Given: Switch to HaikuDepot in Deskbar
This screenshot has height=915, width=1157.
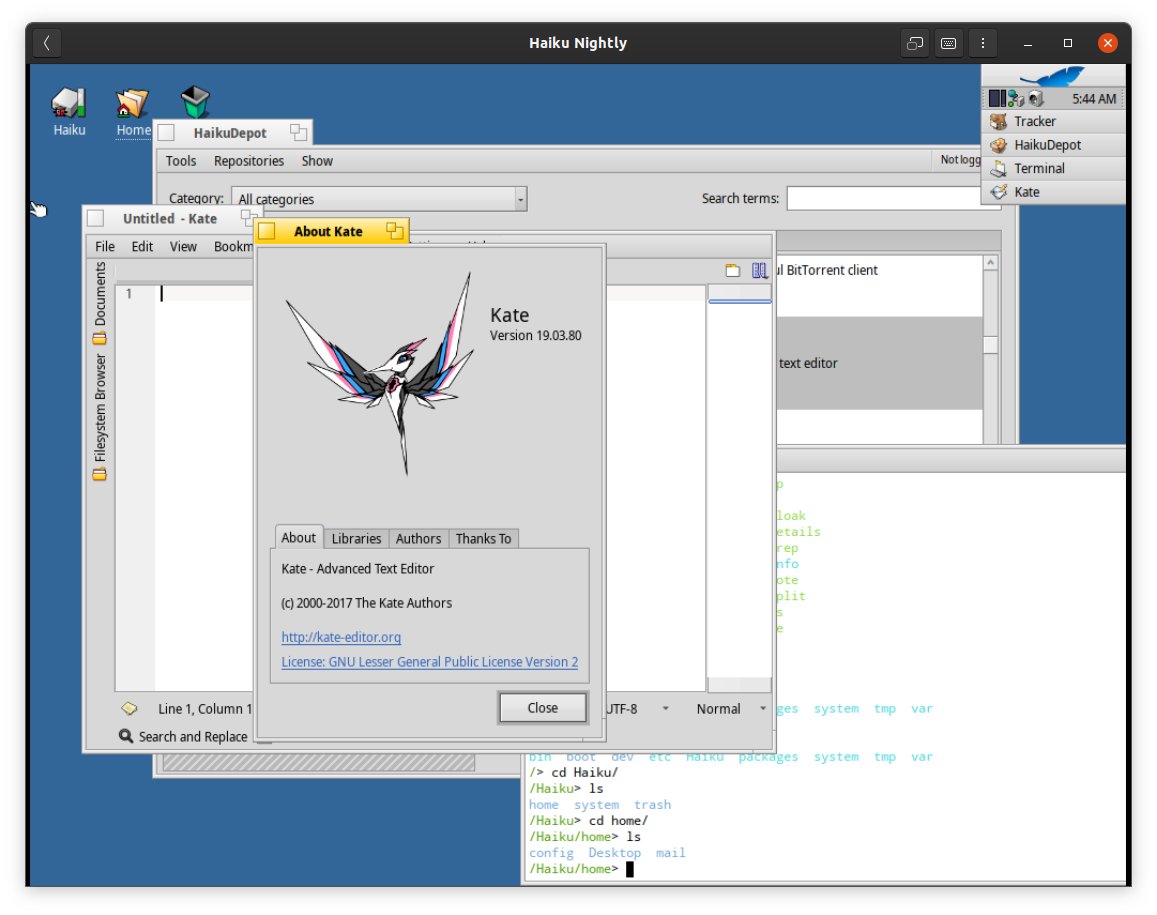Looking at the screenshot, I should coord(1053,145).
